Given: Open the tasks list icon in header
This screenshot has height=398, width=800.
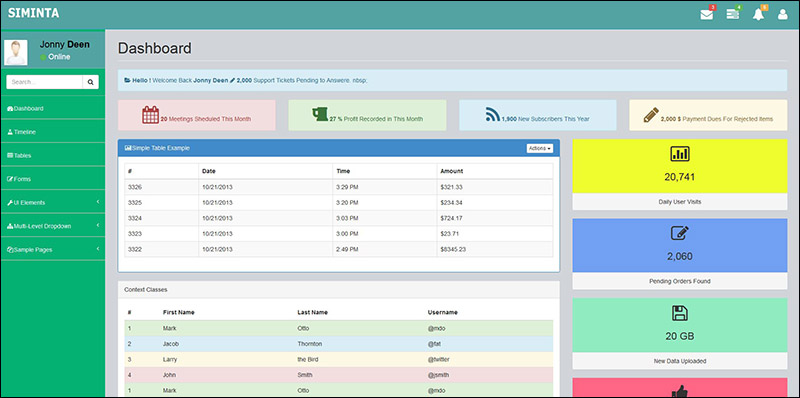Looking at the screenshot, I should click(x=733, y=14).
